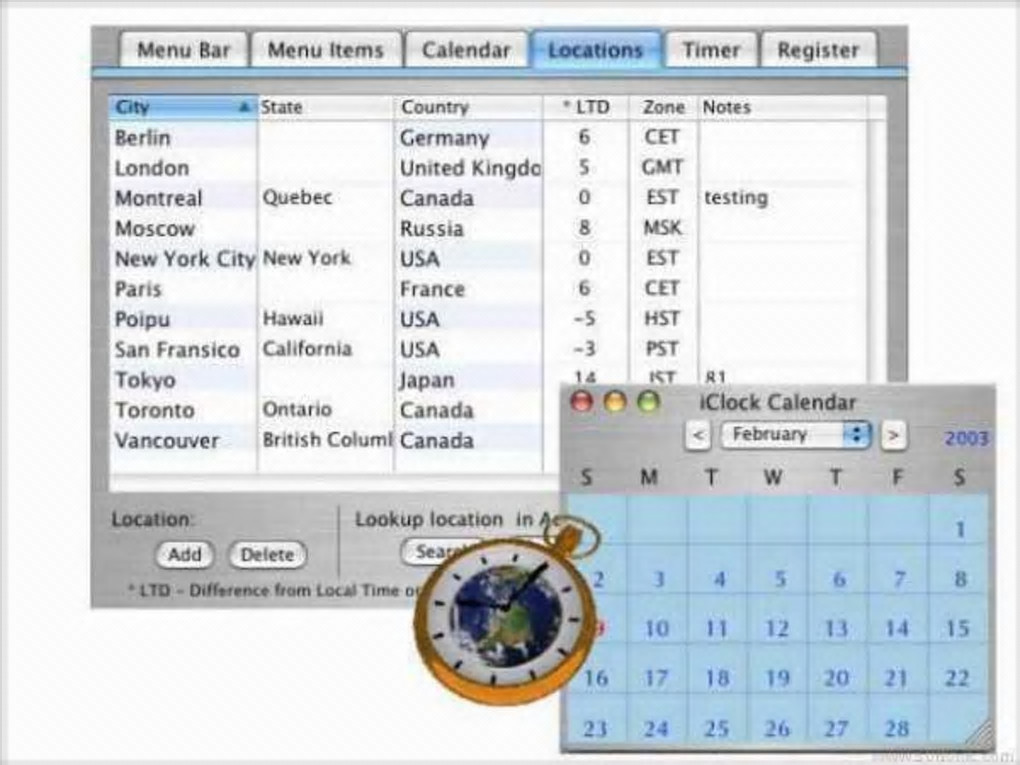Select February 12 in the calendar
Viewport: 1020px width, 765px height.
click(778, 620)
